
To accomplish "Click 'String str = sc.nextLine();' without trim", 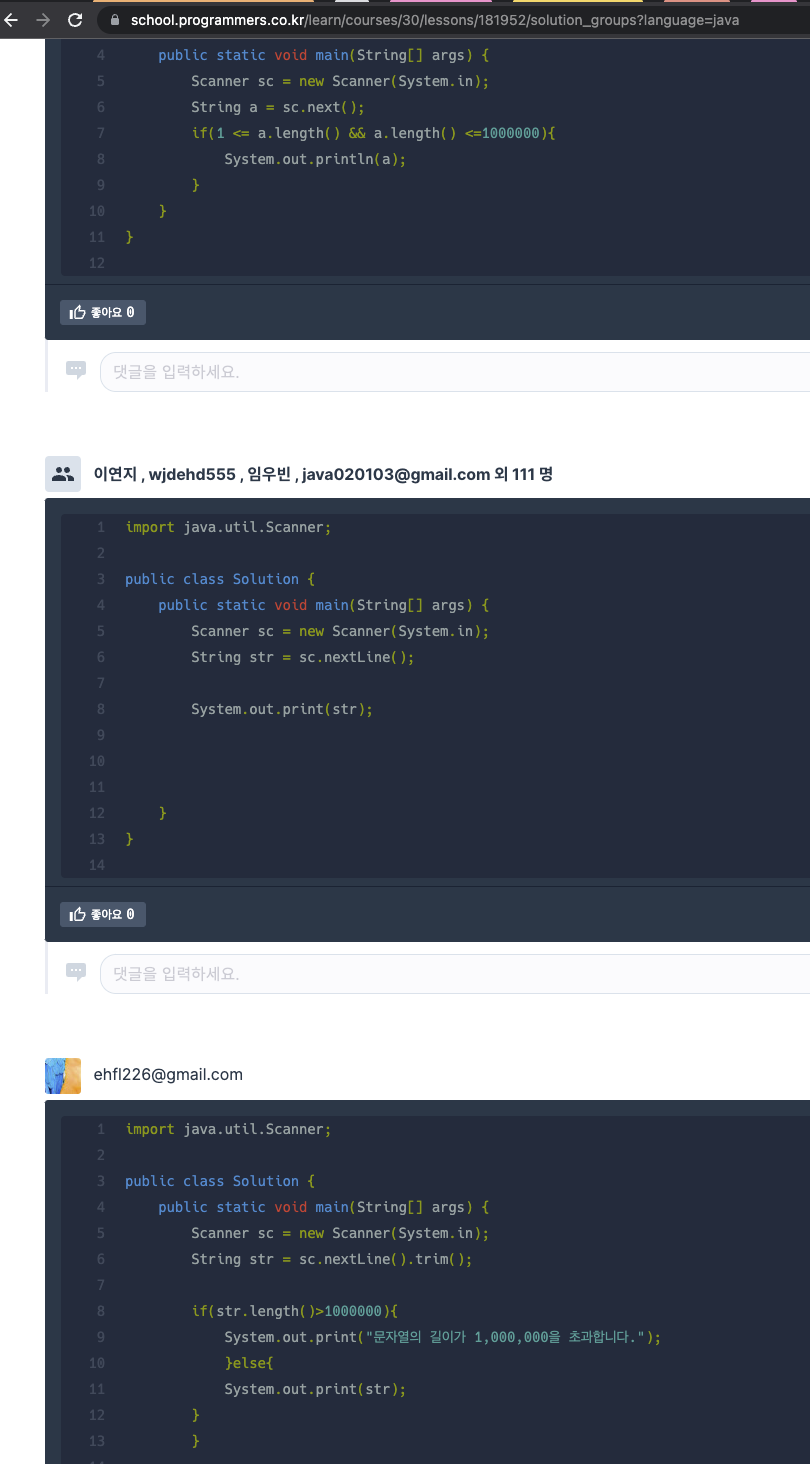I will [303, 657].
